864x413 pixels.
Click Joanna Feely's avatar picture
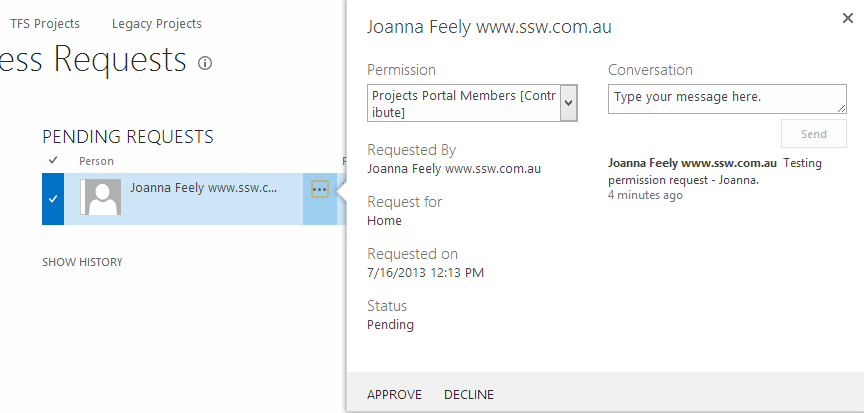(x=100, y=197)
